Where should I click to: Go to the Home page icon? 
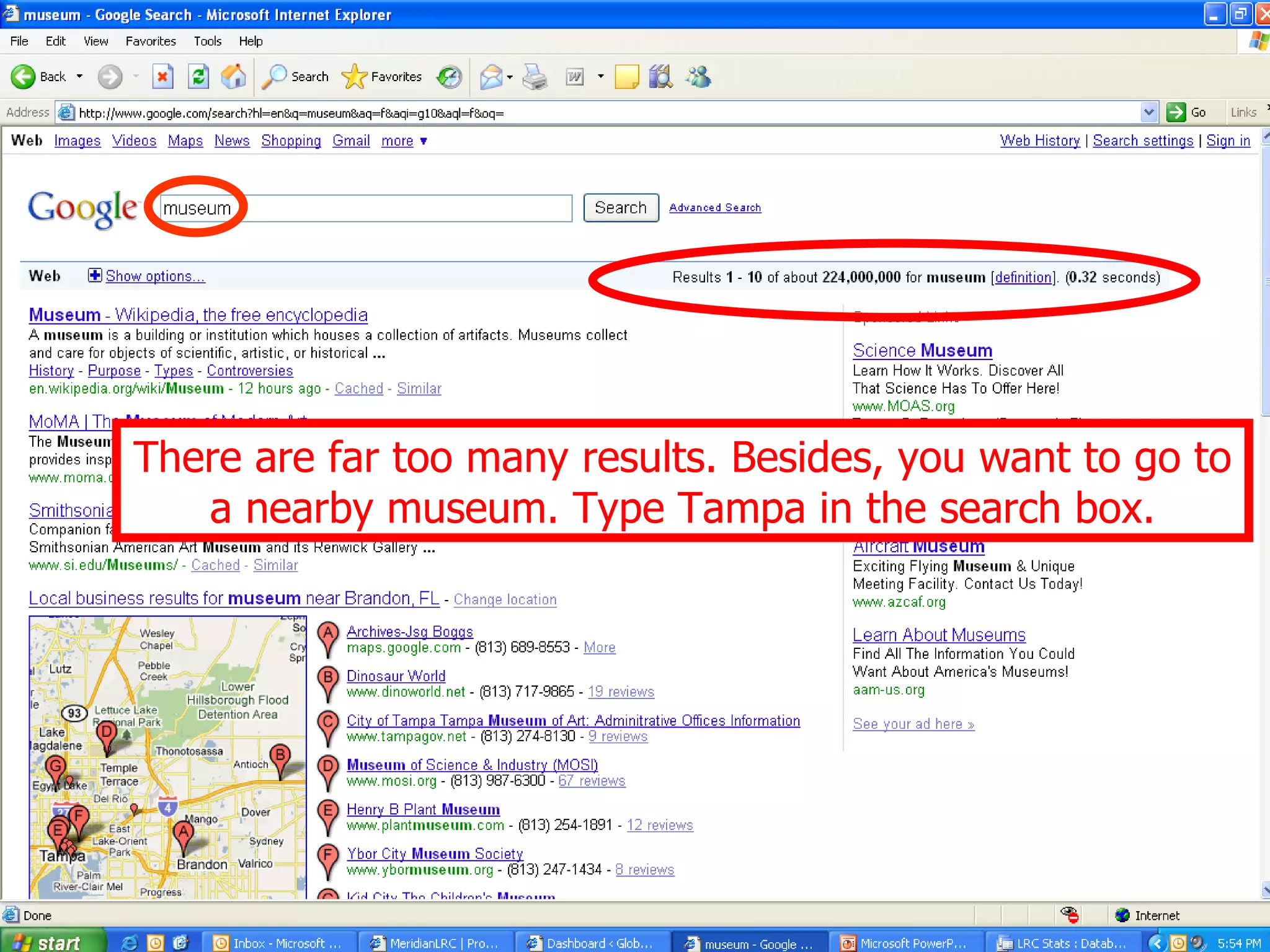pyautogui.click(x=234, y=77)
